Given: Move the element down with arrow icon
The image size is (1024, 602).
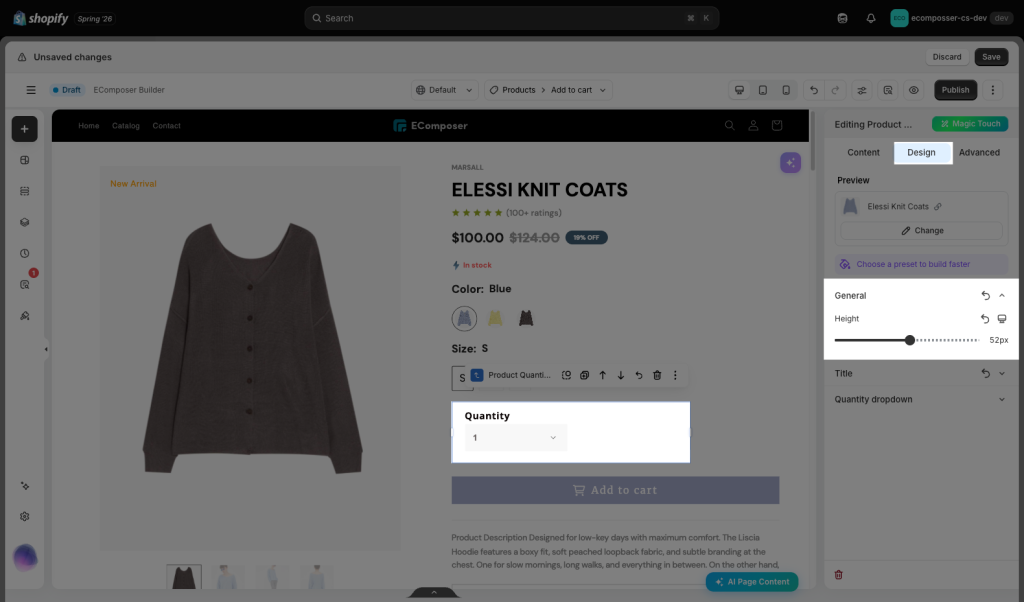Looking at the screenshot, I should (x=621, y=375).
